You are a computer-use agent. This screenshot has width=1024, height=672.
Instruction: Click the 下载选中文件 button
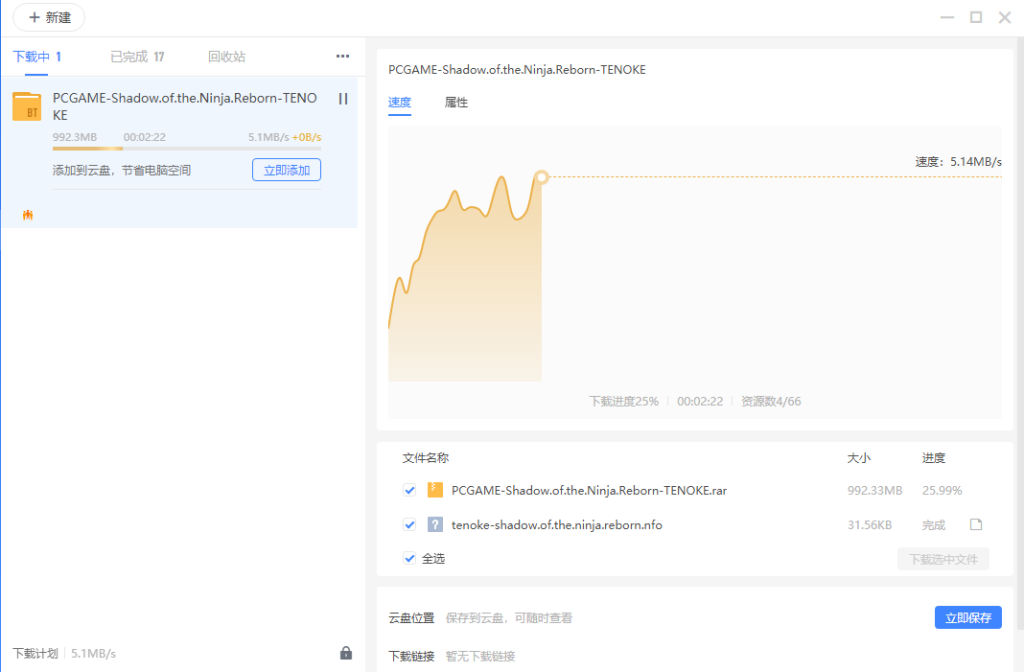coord(943,560)
